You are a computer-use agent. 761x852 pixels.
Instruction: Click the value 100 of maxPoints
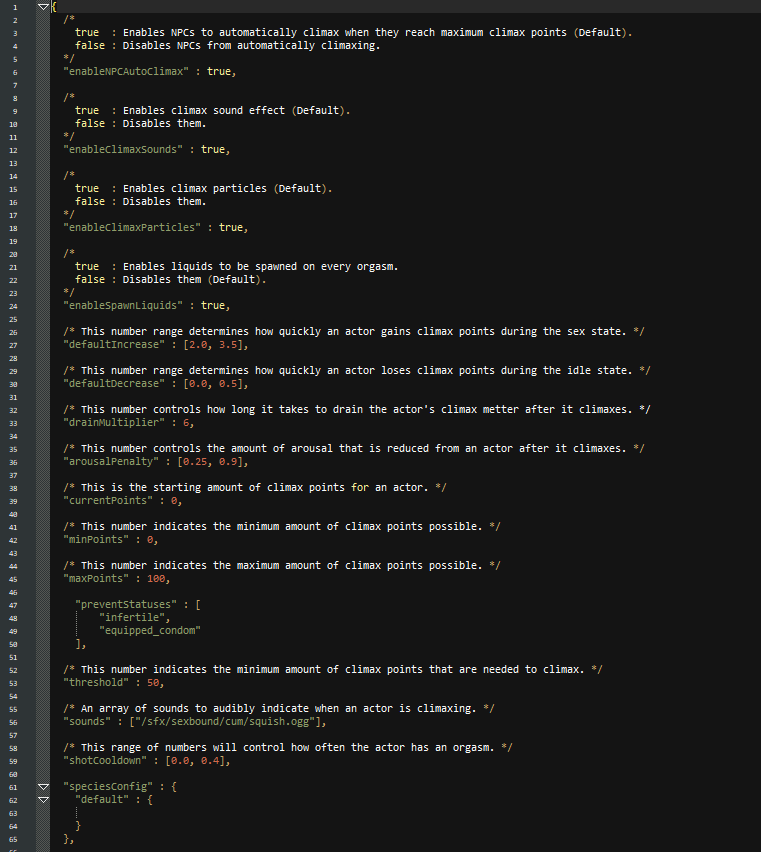(156, 579)
